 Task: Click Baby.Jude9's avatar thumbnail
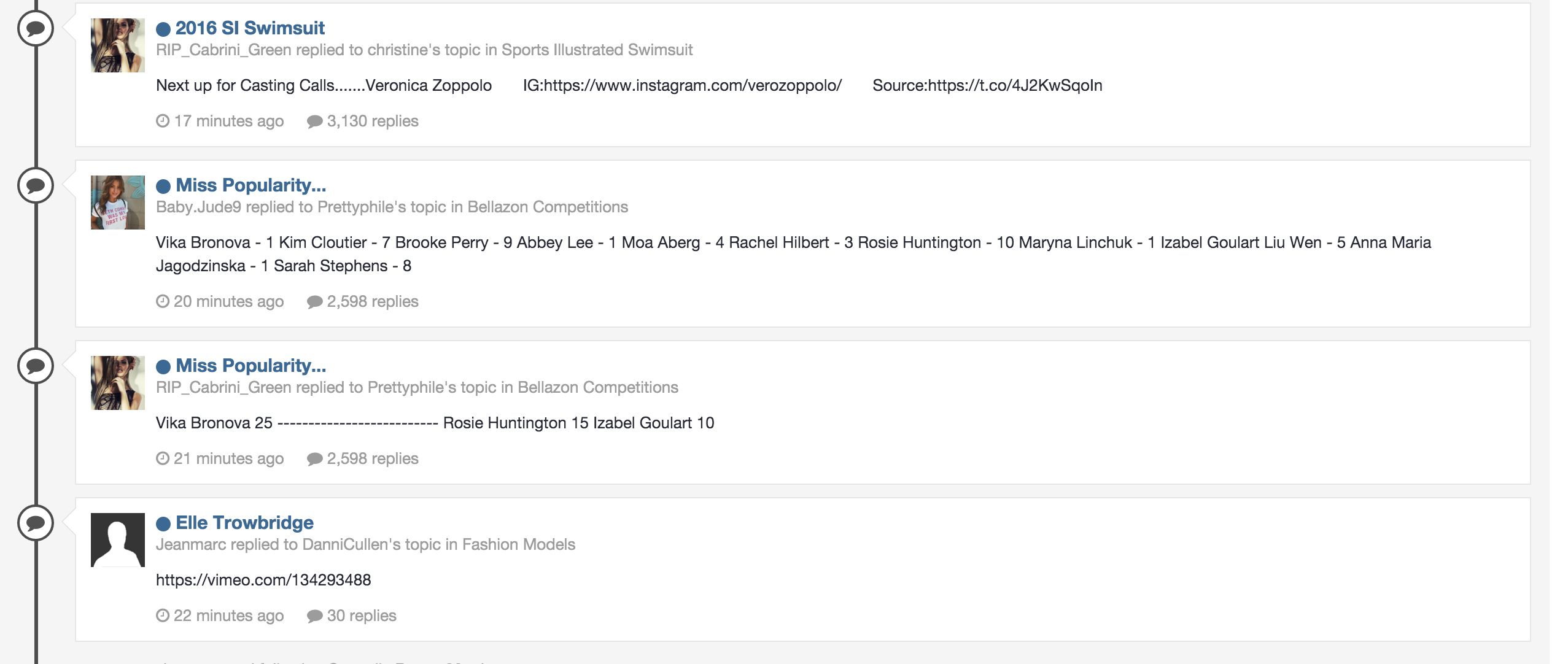(118, 203)
